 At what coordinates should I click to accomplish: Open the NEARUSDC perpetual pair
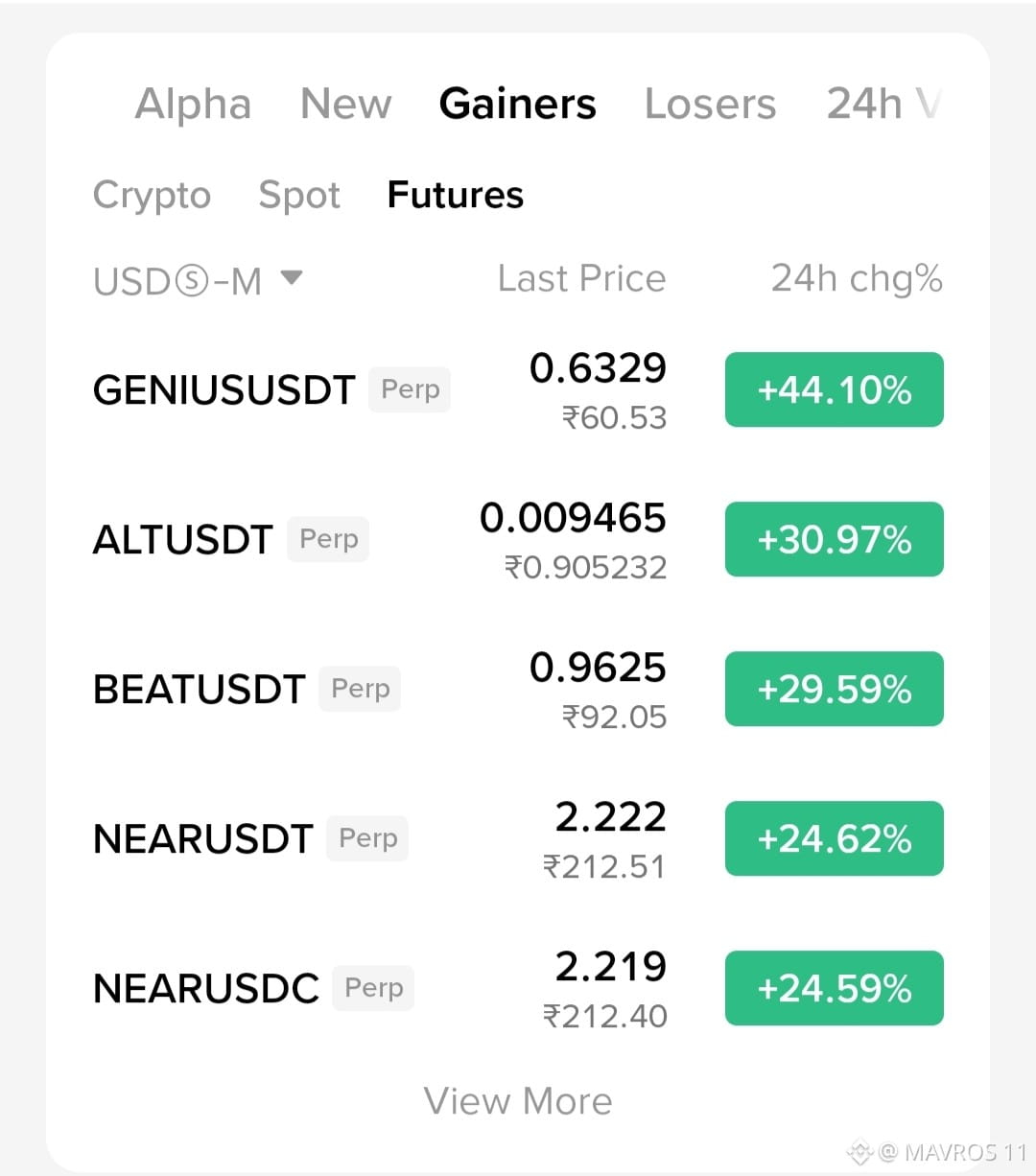(518, 989)
